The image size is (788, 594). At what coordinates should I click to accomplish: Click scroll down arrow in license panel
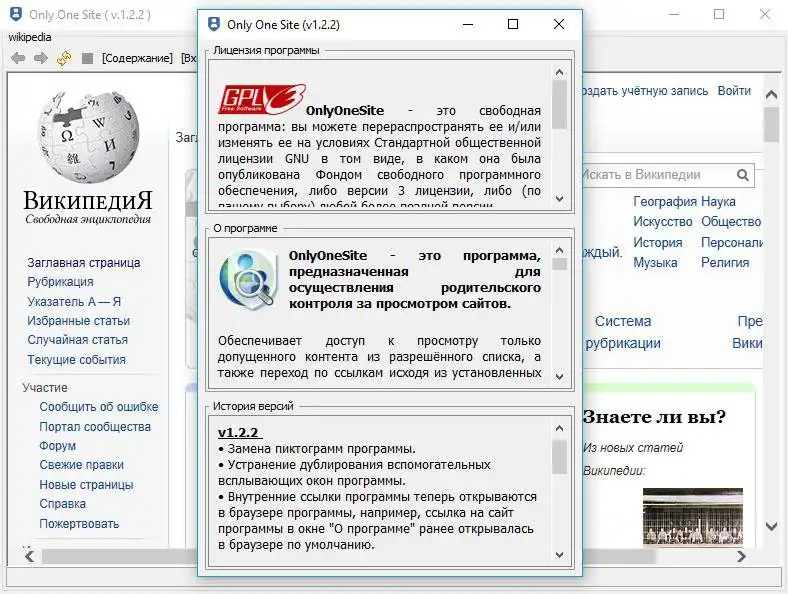click(559, 199)
